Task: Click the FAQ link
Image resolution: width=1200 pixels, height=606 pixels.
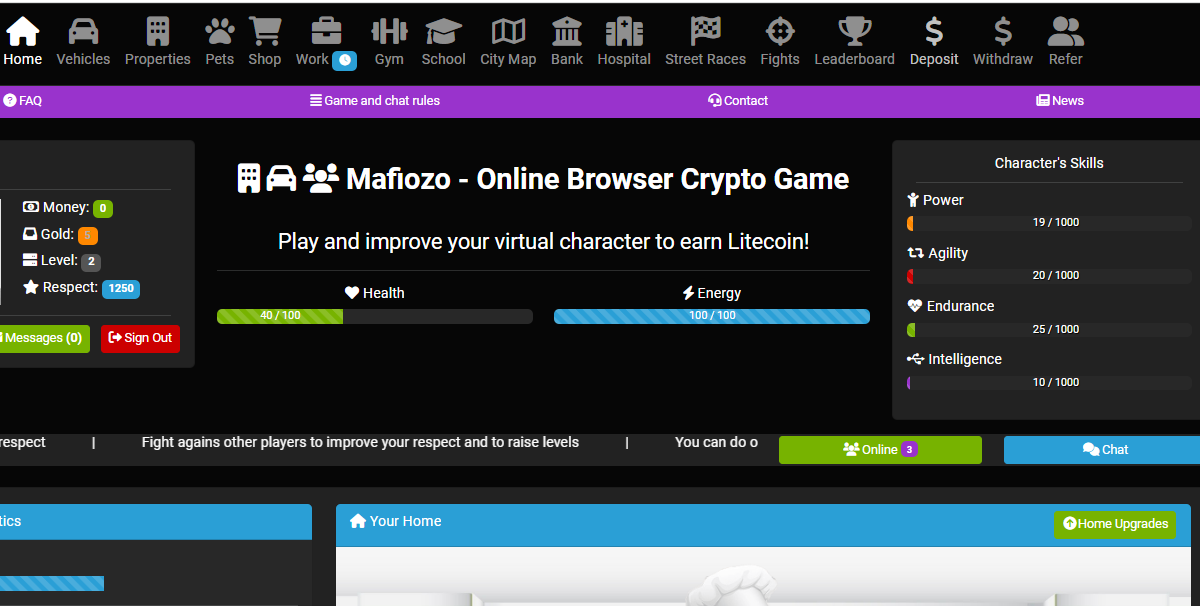Action: tap(23, 100)
